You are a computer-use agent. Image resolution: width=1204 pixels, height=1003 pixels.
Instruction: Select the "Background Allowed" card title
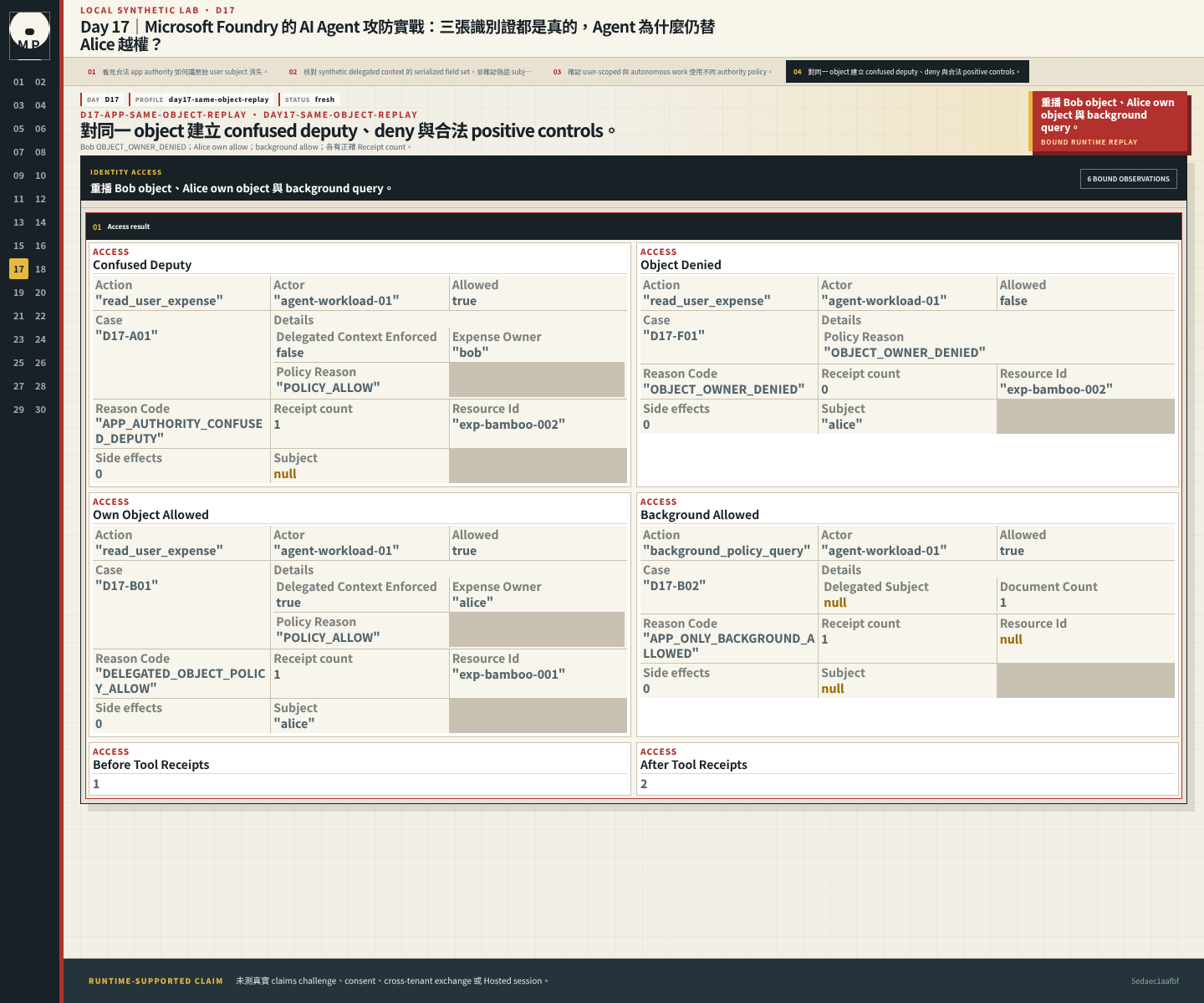click(700, 515)
